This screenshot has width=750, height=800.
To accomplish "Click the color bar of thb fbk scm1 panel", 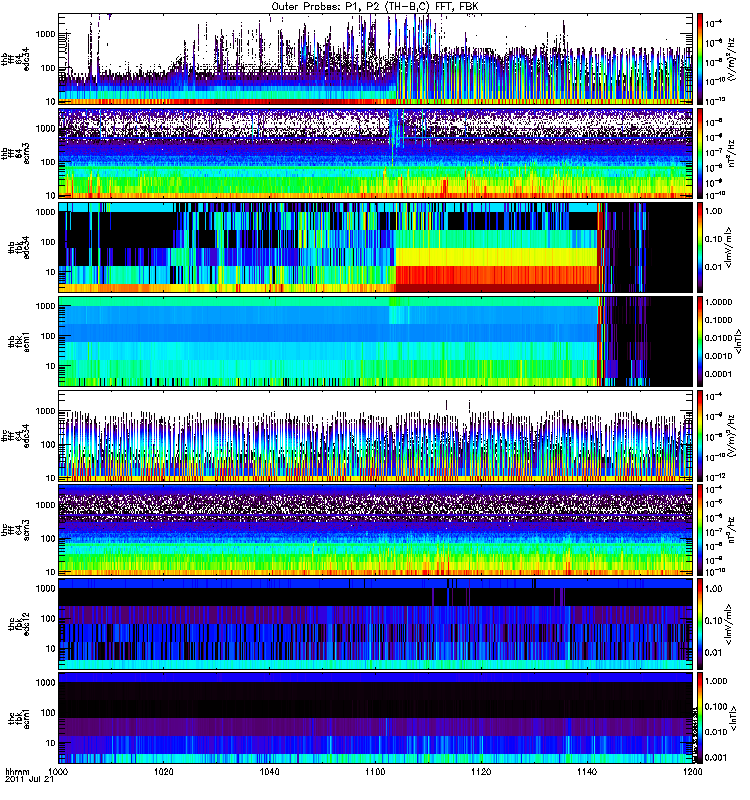I will pos(700,341).
